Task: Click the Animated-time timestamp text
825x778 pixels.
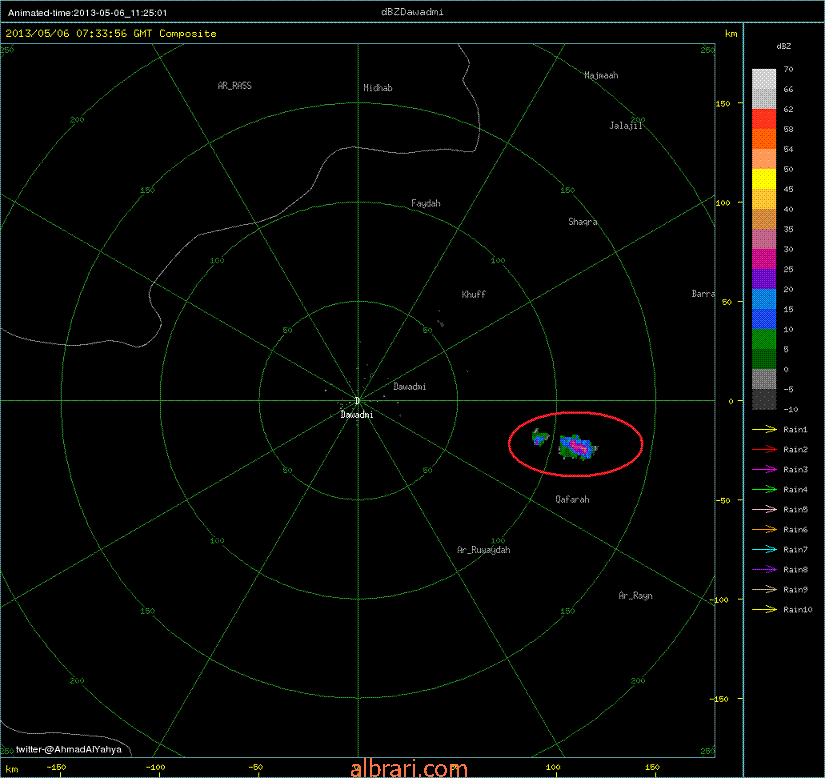Action: point(87,13)
